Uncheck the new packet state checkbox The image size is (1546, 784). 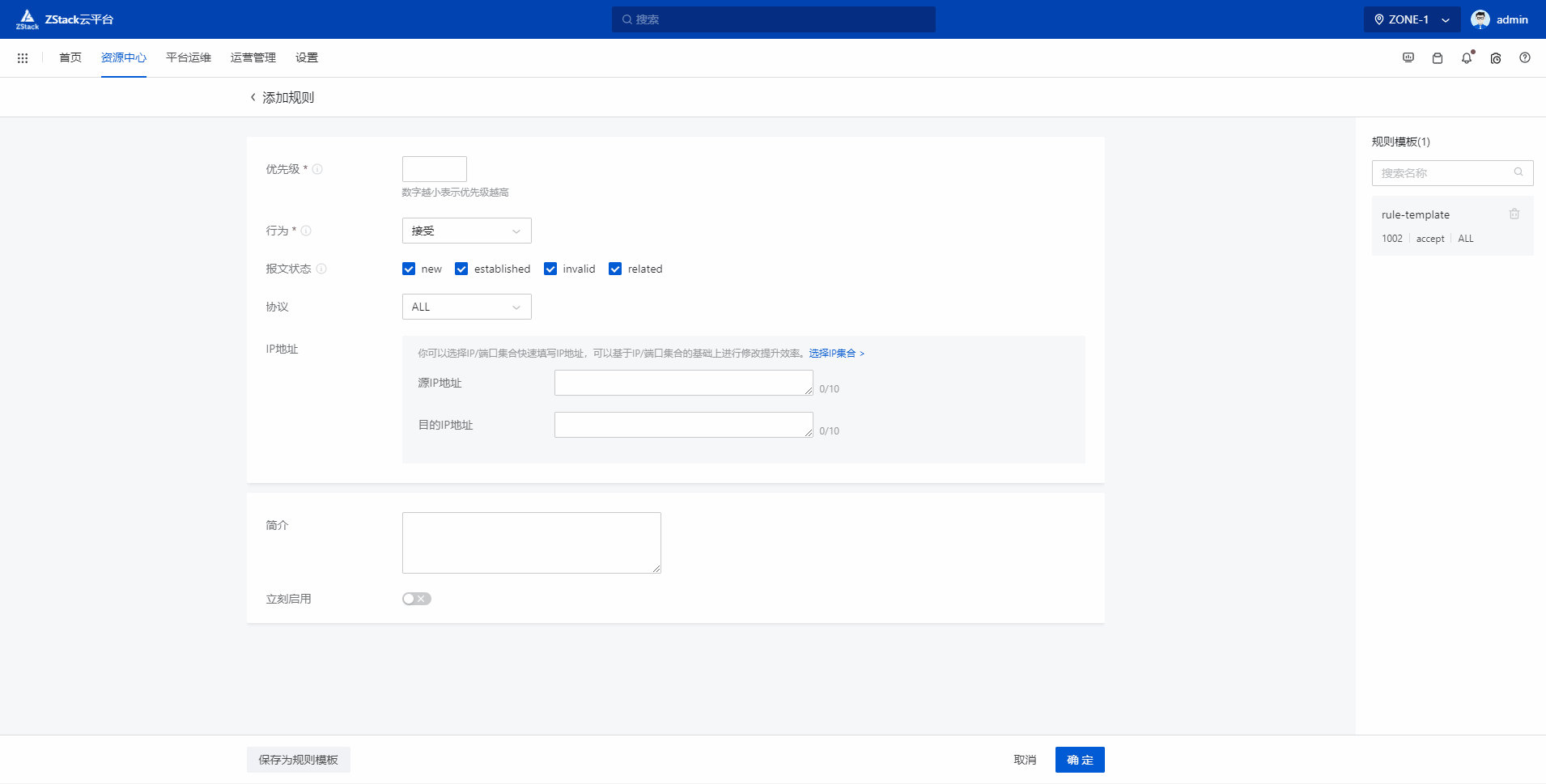coord(409,269)
